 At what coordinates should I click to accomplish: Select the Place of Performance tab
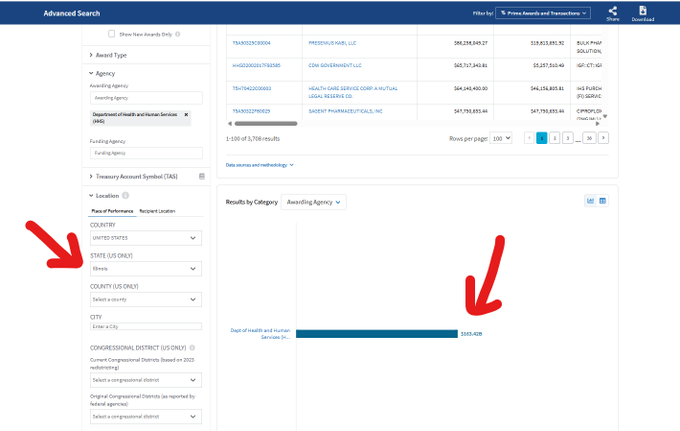pyautogui.click(x=112, y=211)
